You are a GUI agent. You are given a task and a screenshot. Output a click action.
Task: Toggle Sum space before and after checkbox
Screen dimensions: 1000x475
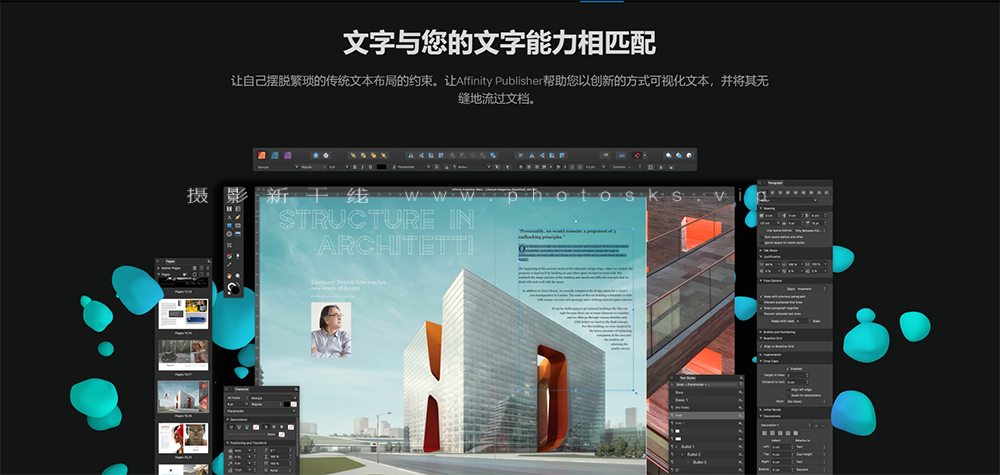761,237
